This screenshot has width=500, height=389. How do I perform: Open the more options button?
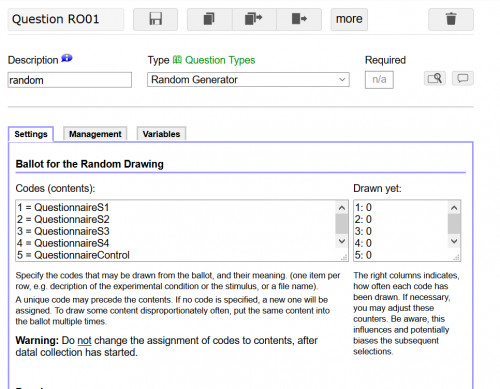click(349, 19)
